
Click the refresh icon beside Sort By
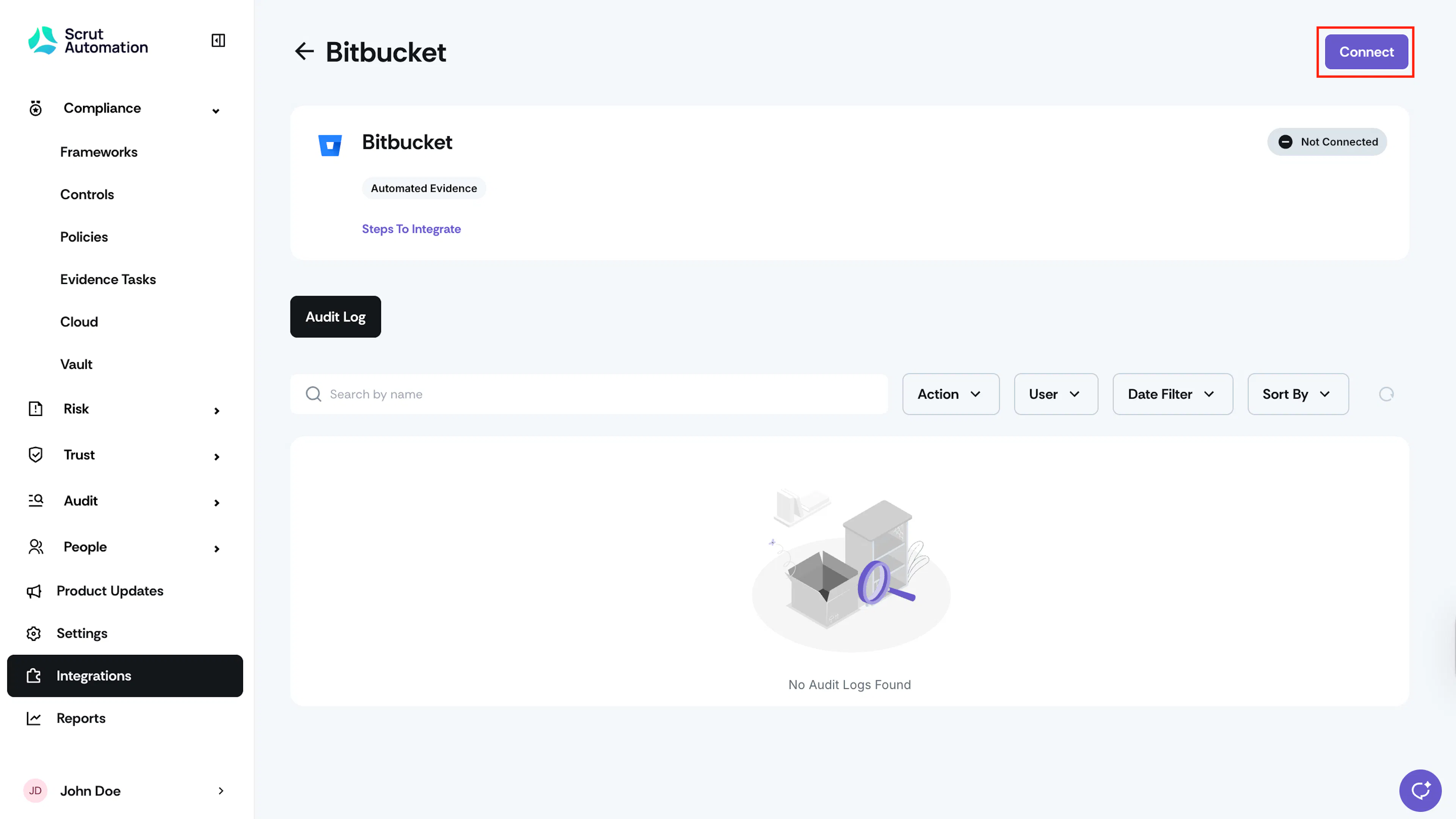coord(1386,394)
